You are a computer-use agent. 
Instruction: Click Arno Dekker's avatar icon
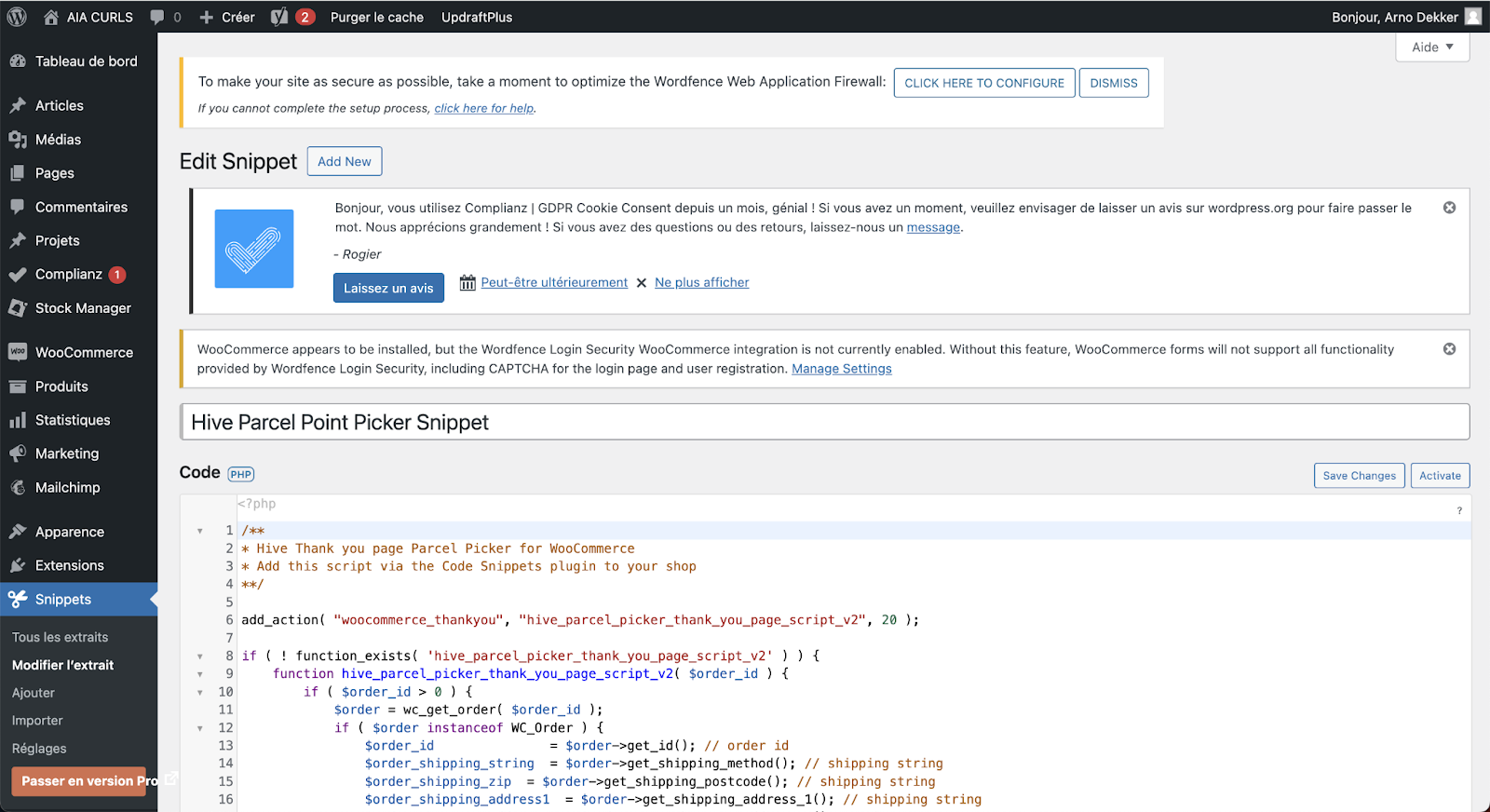pyautogui.click(x=1473, y=17)
